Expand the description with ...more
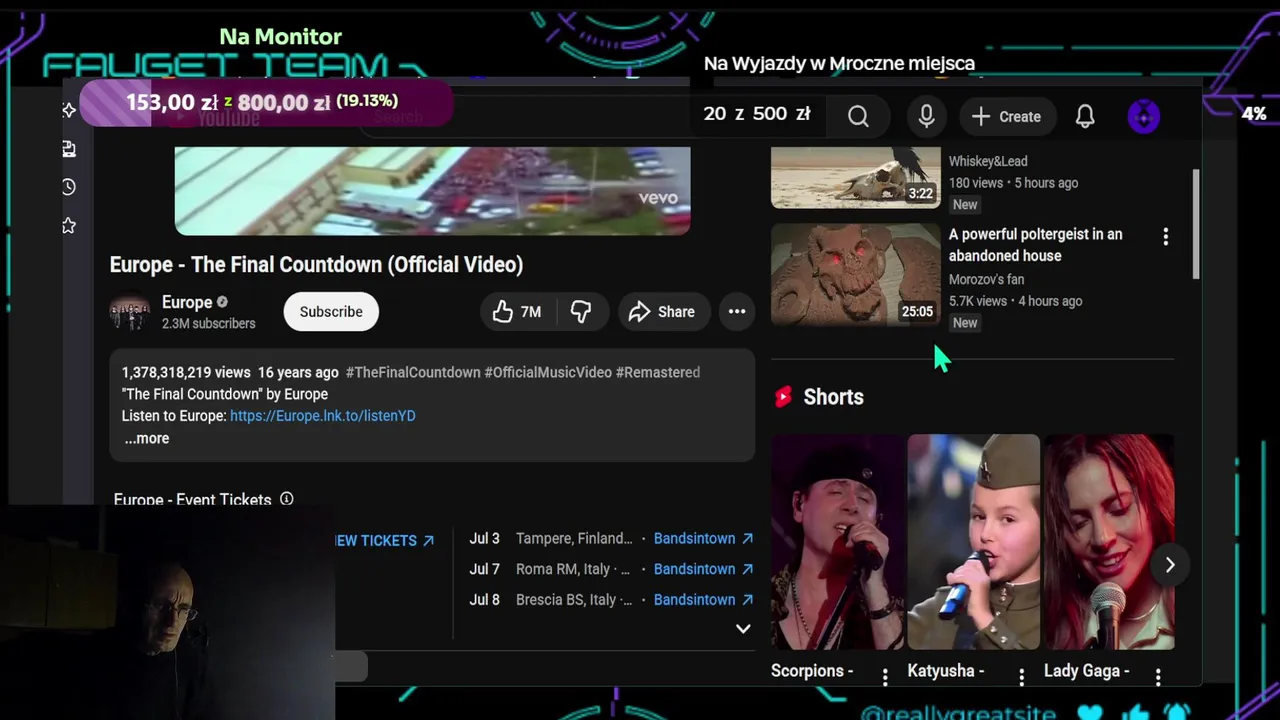The height and width of the screenshot is (720, 1280). [146, 438]
